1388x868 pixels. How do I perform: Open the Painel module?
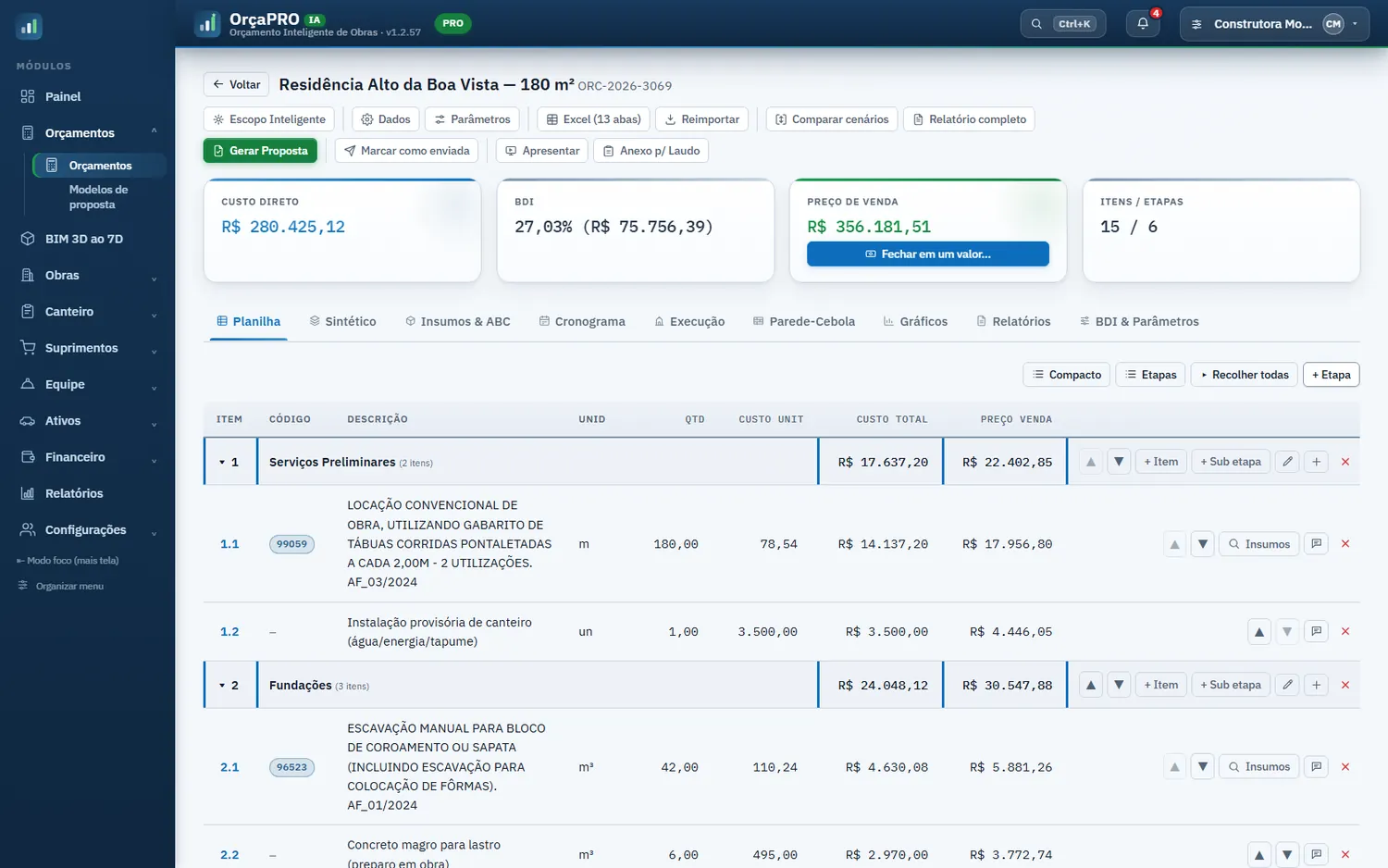click(x=88, y=96)
